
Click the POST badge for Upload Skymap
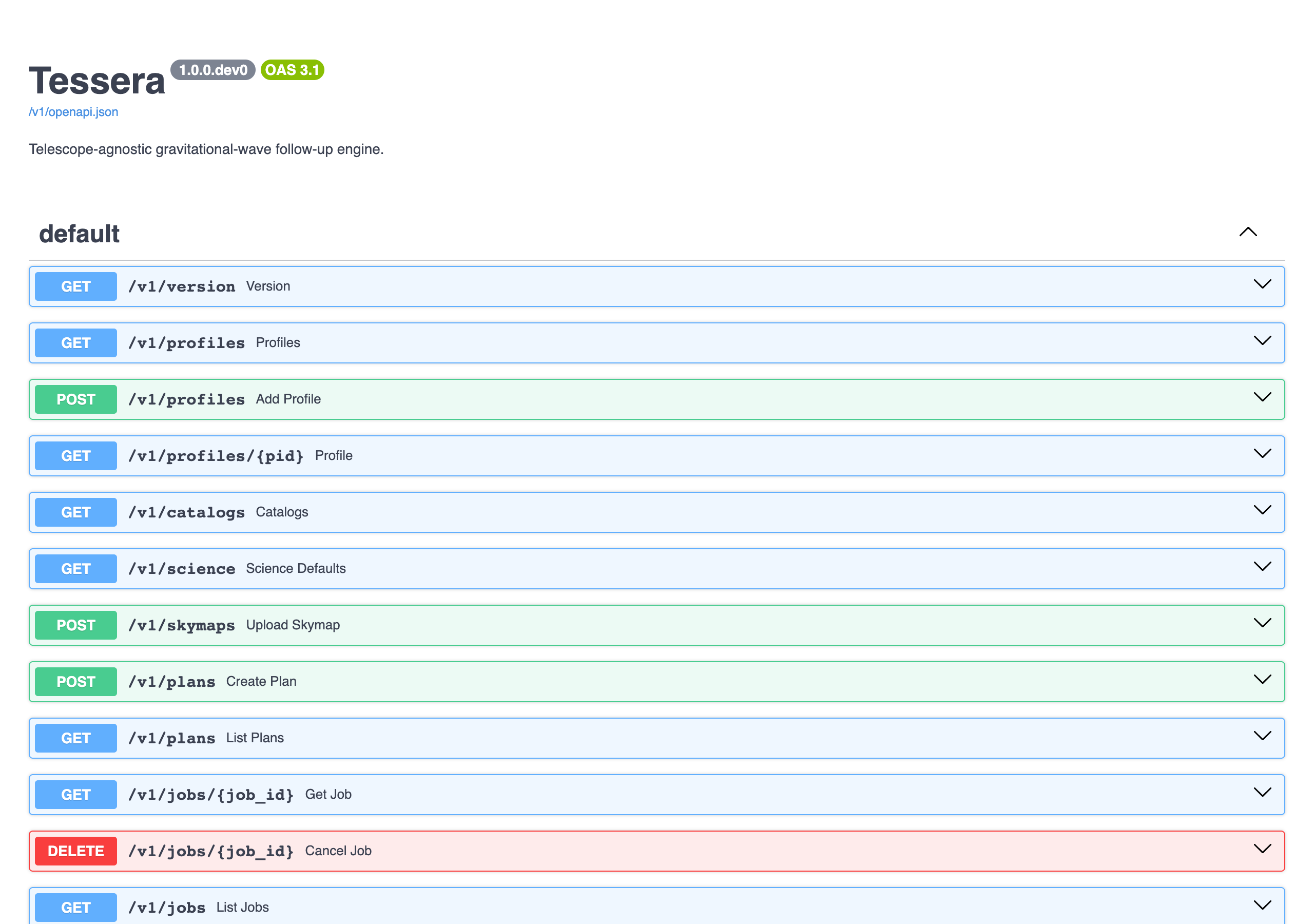coord(75,625)
